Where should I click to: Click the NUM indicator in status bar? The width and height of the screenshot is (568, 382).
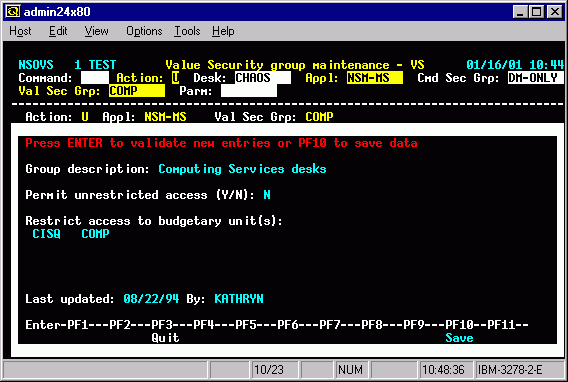point(350,370)
